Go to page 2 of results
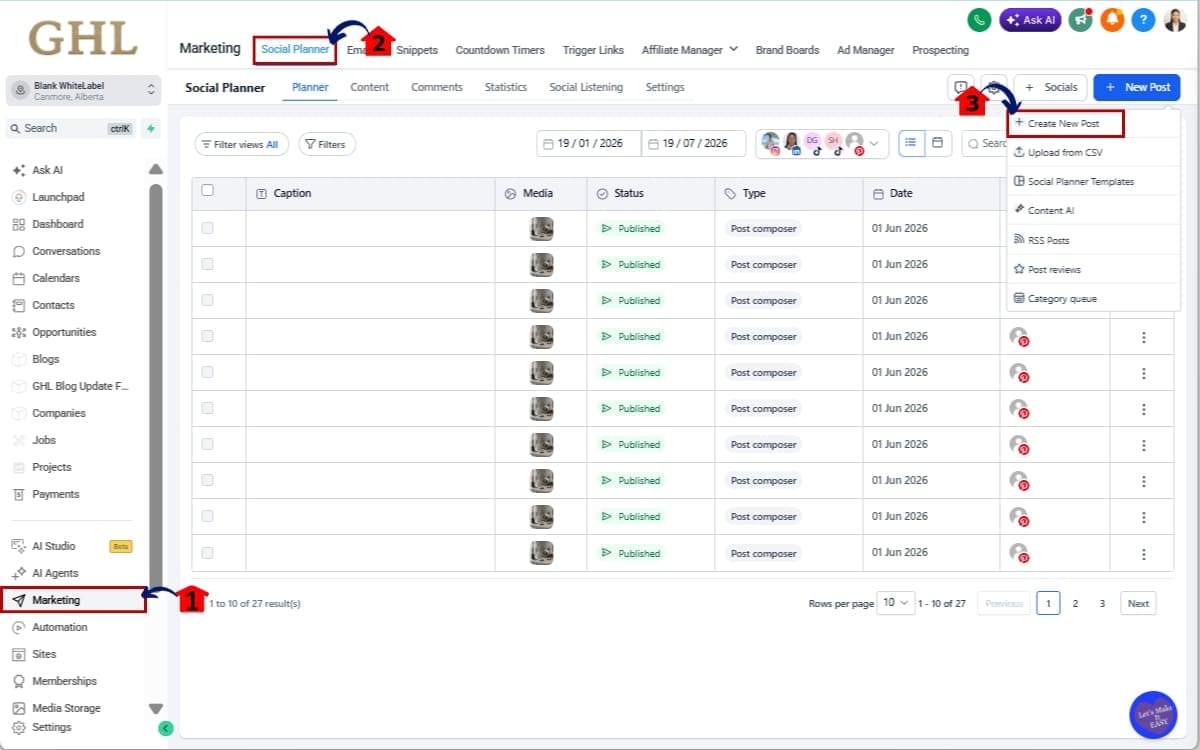Viewport: 1200px width, 750px height. pos(1075,603)
